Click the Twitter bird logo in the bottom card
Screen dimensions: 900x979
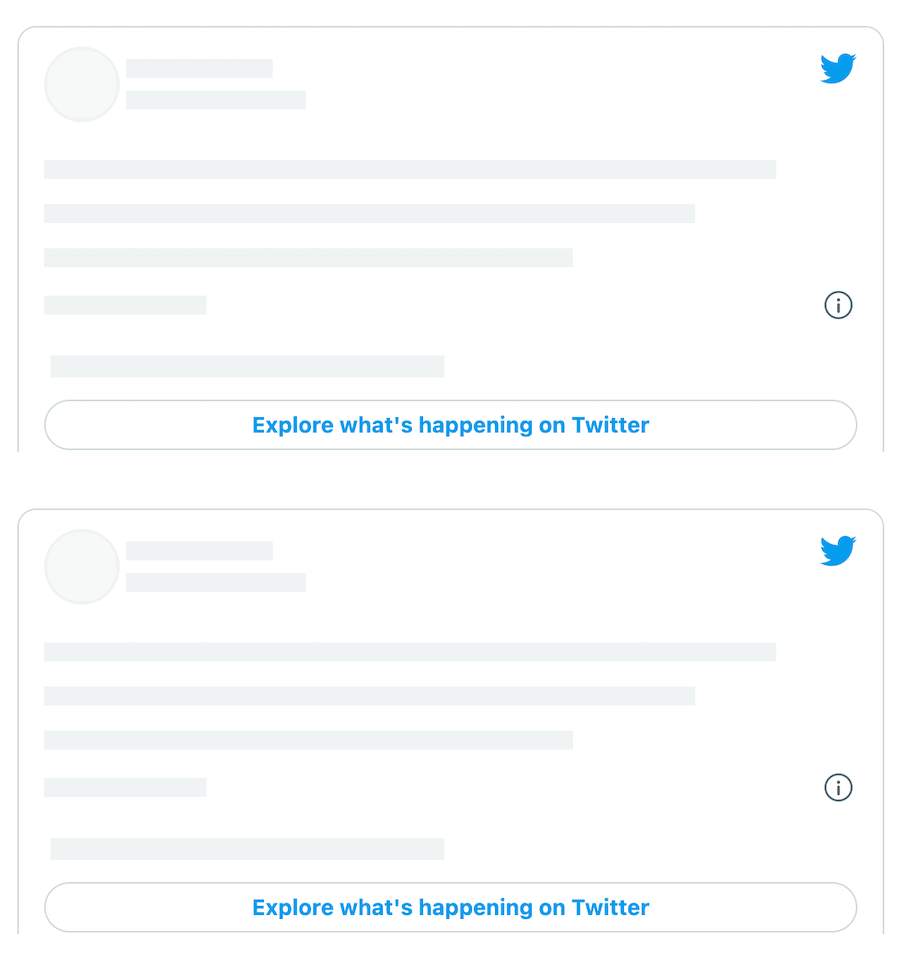tap(838, 551)
